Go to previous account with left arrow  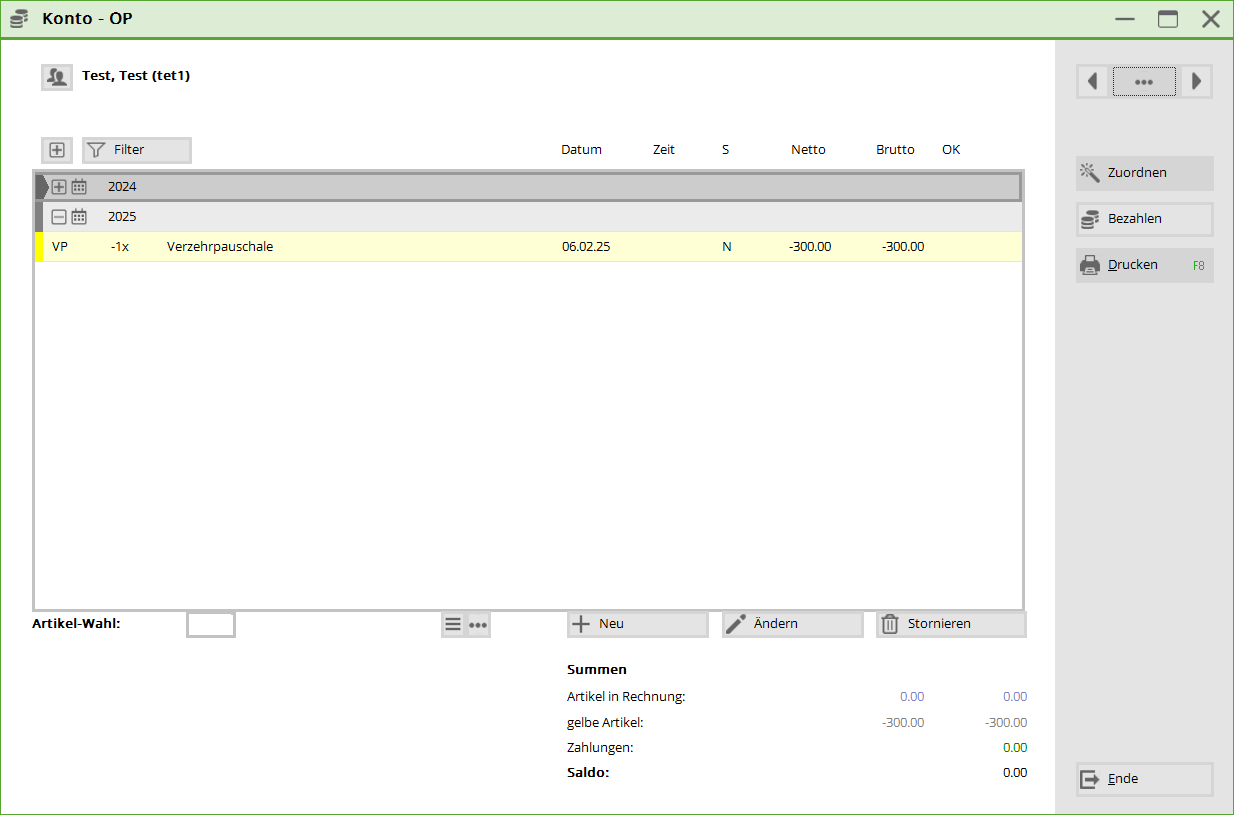1093,81
